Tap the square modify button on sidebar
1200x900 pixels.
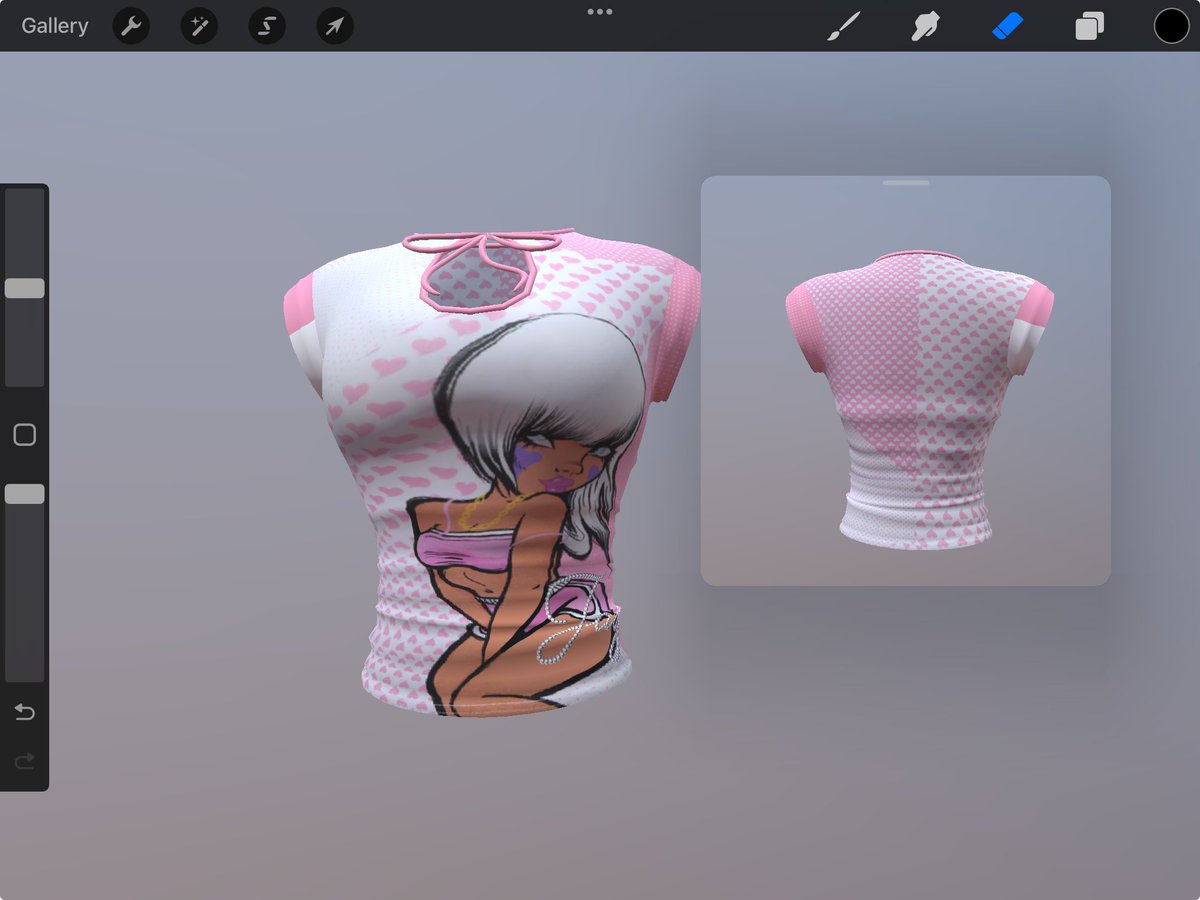25,435
